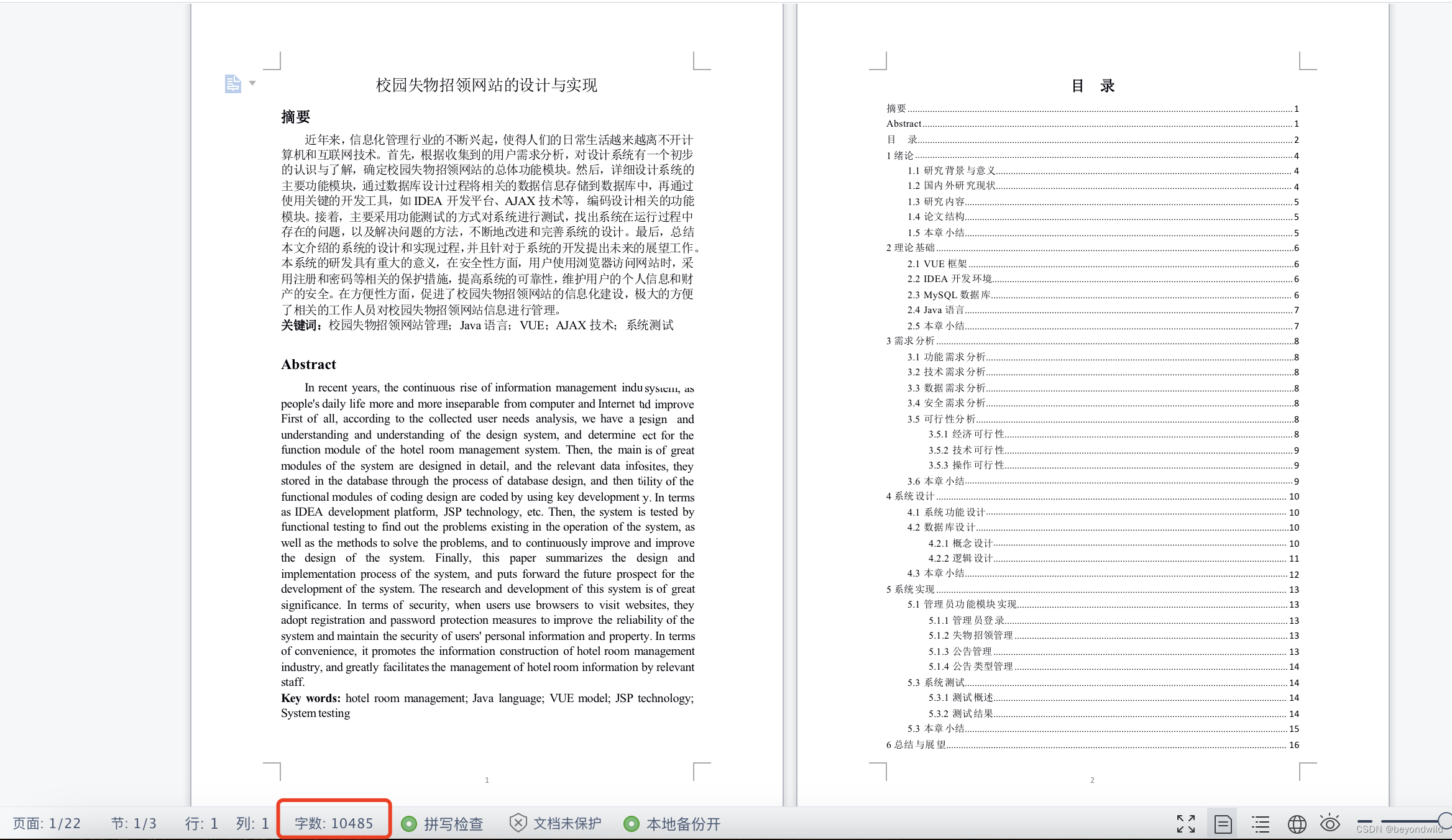Click page indicator 页面: 1/22
The image size is (1452, 840).
point(47,824)
